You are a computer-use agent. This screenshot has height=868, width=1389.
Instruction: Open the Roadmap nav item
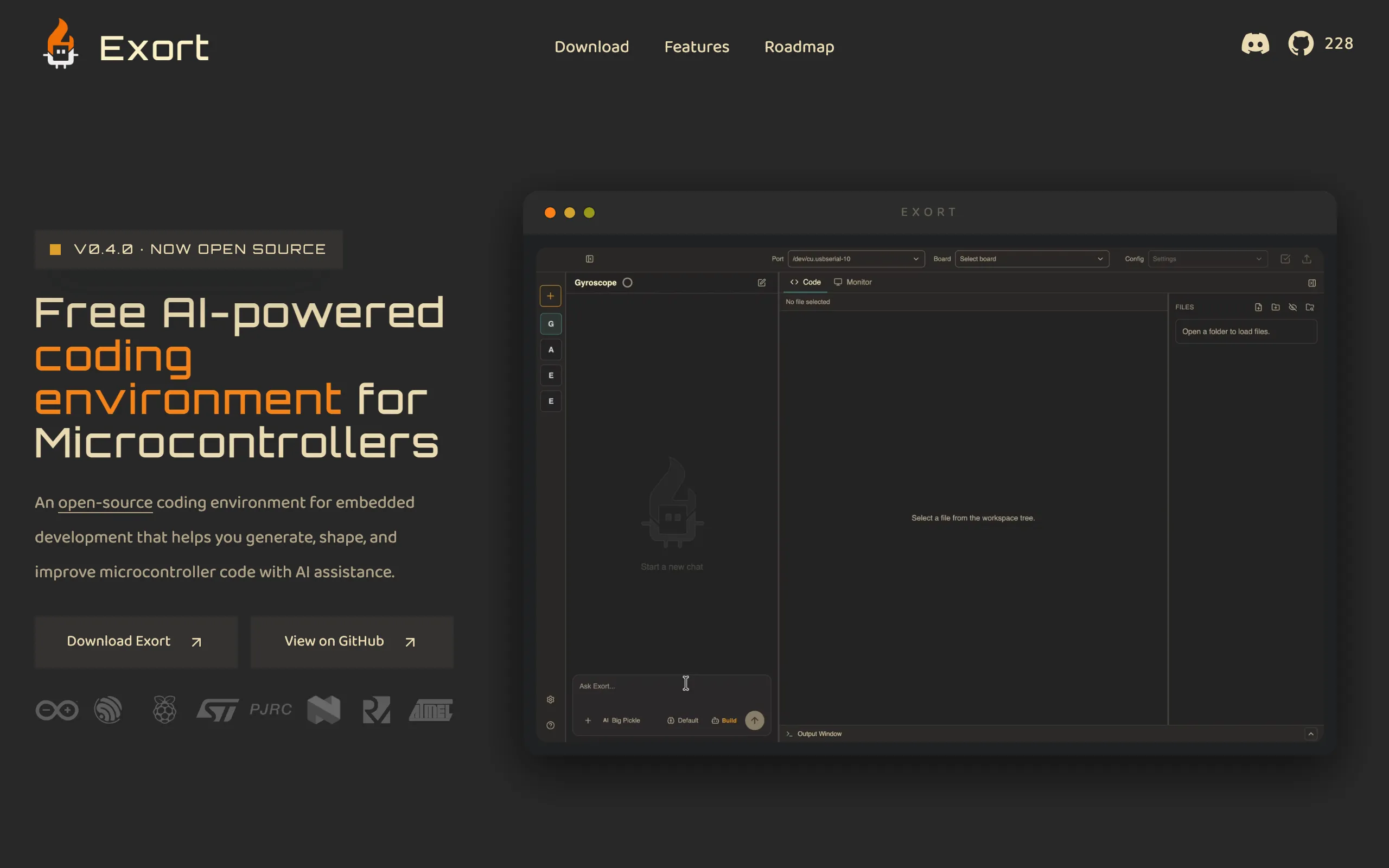[x=799, y=47]
